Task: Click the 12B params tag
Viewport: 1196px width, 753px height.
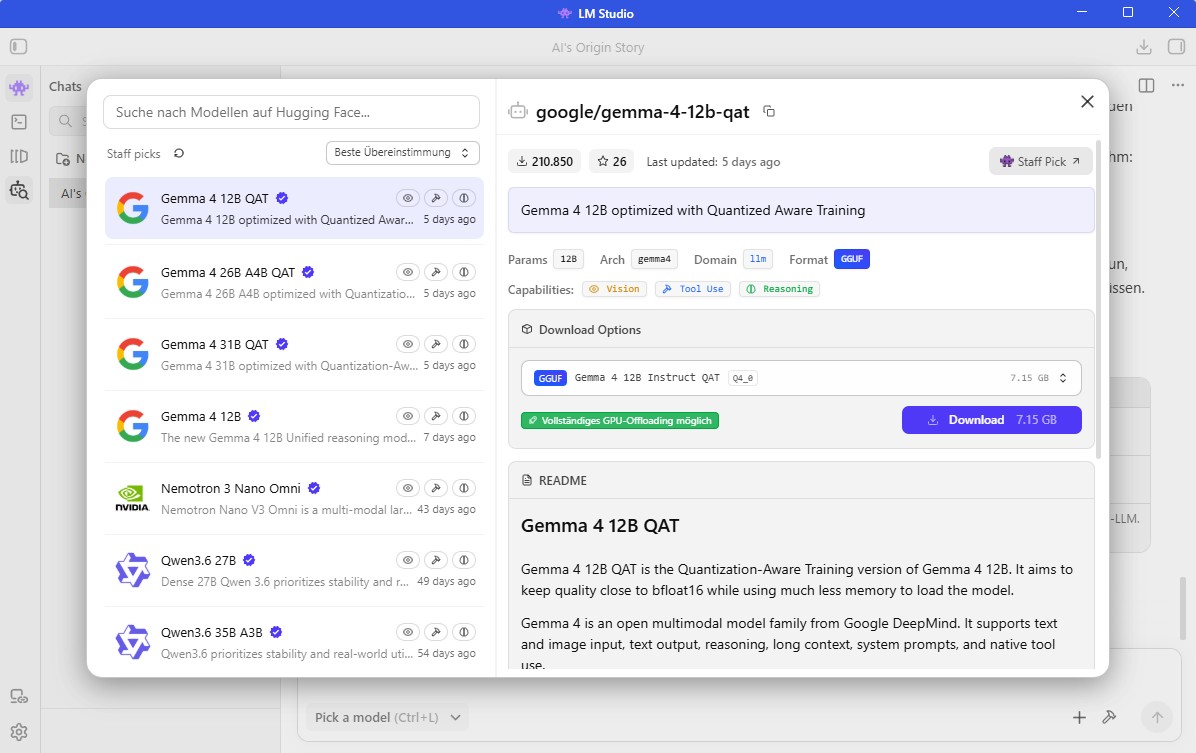Action: (x=568, y=259)
